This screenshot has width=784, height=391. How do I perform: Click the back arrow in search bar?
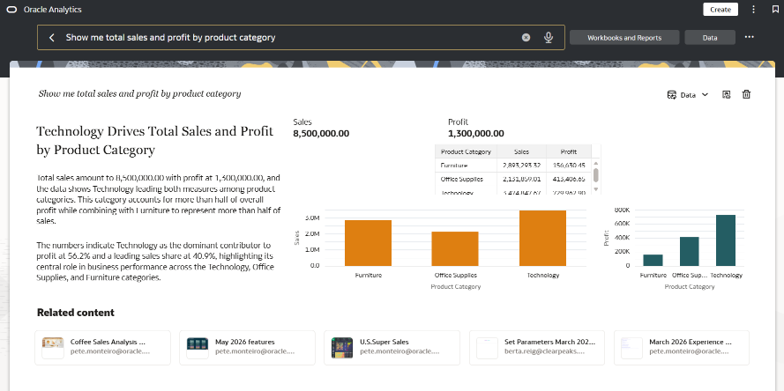(x=52, y=38)
